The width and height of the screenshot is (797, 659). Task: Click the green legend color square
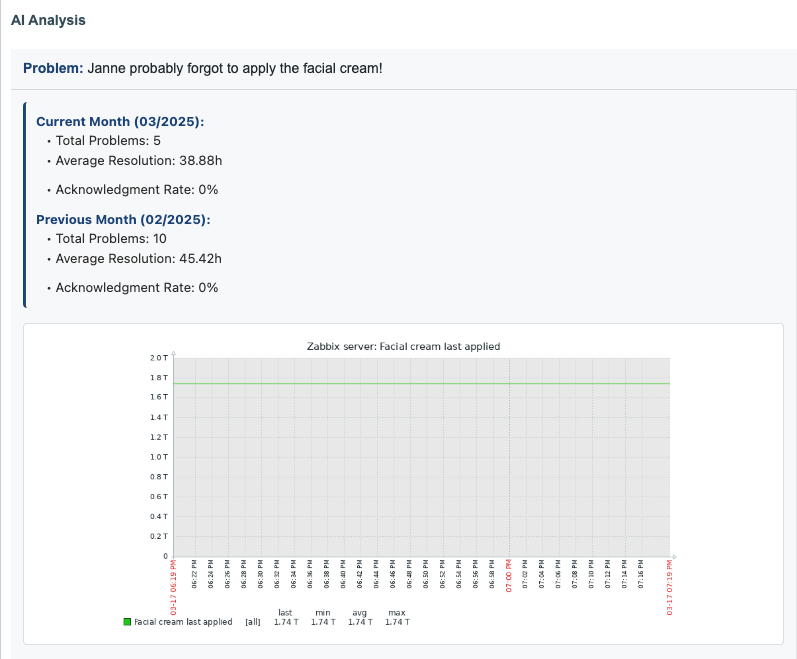(x=127, y=622)
